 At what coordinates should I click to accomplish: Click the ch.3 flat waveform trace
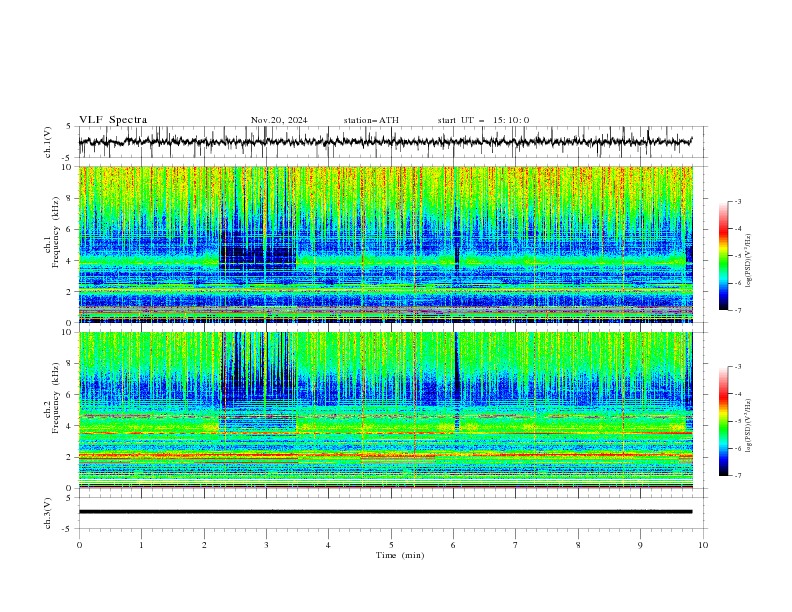pos(386,512)
